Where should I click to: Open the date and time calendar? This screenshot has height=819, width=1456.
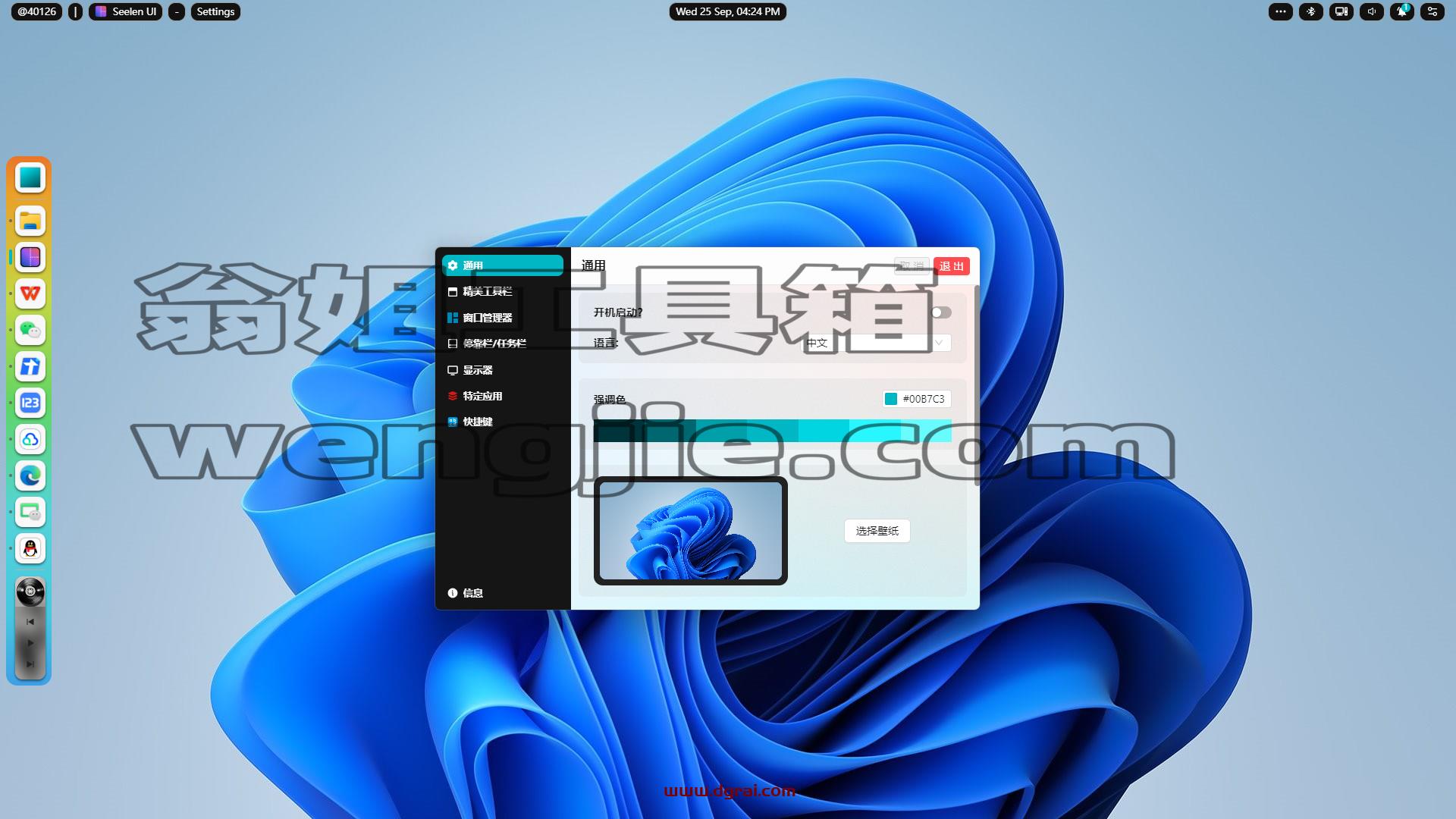pos(727,11)
